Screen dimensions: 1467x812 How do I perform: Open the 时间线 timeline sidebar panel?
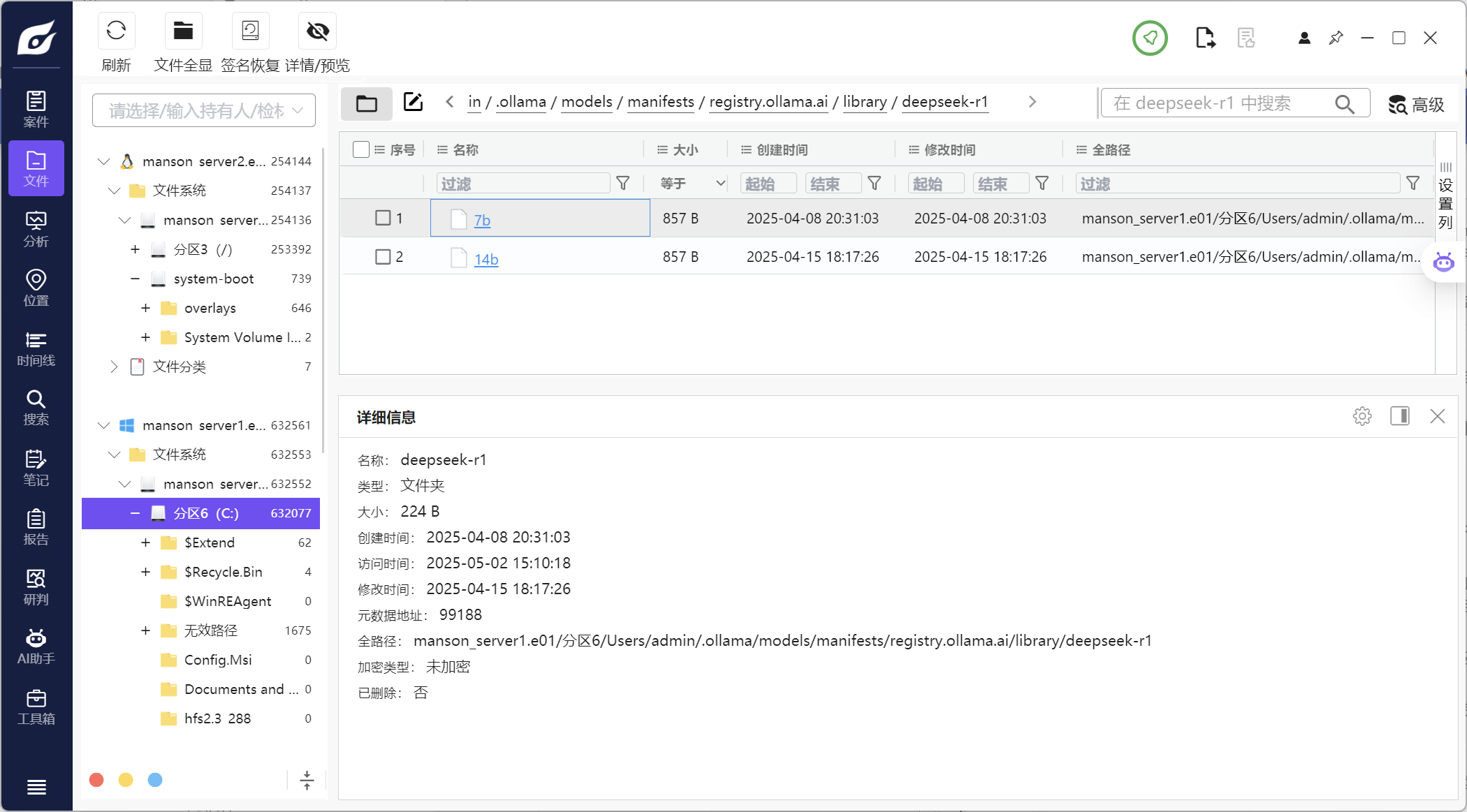(36, 349)
